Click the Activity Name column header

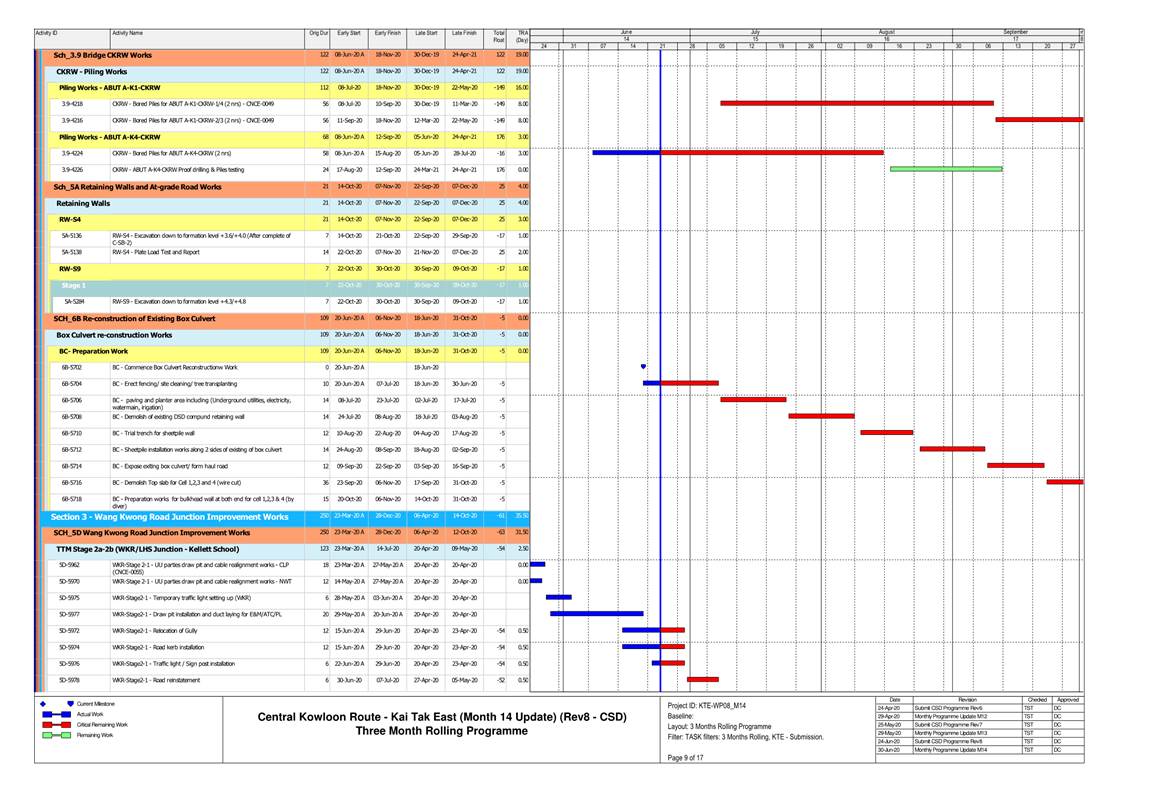[127, 33]
